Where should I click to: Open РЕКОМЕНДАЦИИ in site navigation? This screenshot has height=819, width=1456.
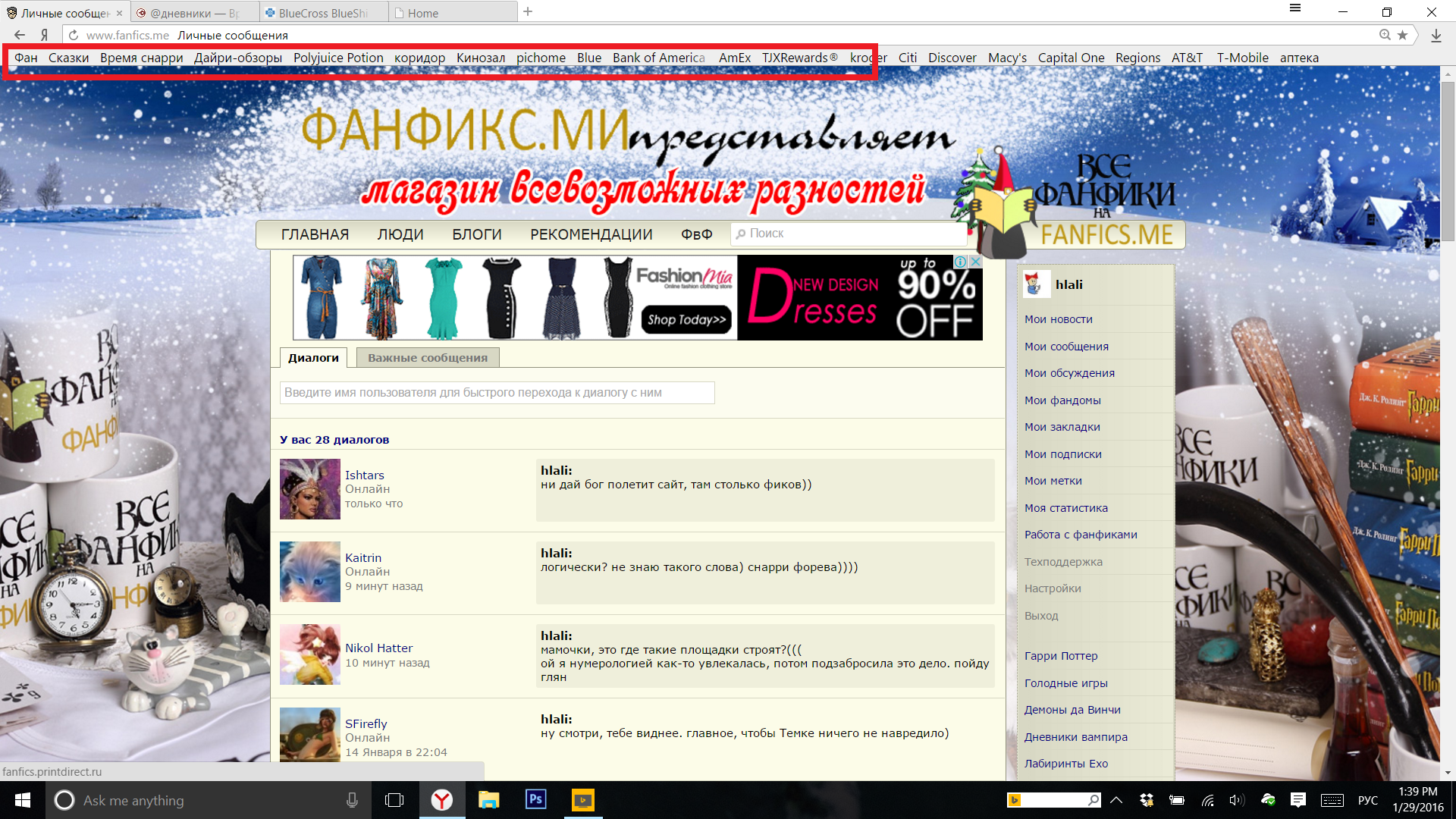coord(591,234)
